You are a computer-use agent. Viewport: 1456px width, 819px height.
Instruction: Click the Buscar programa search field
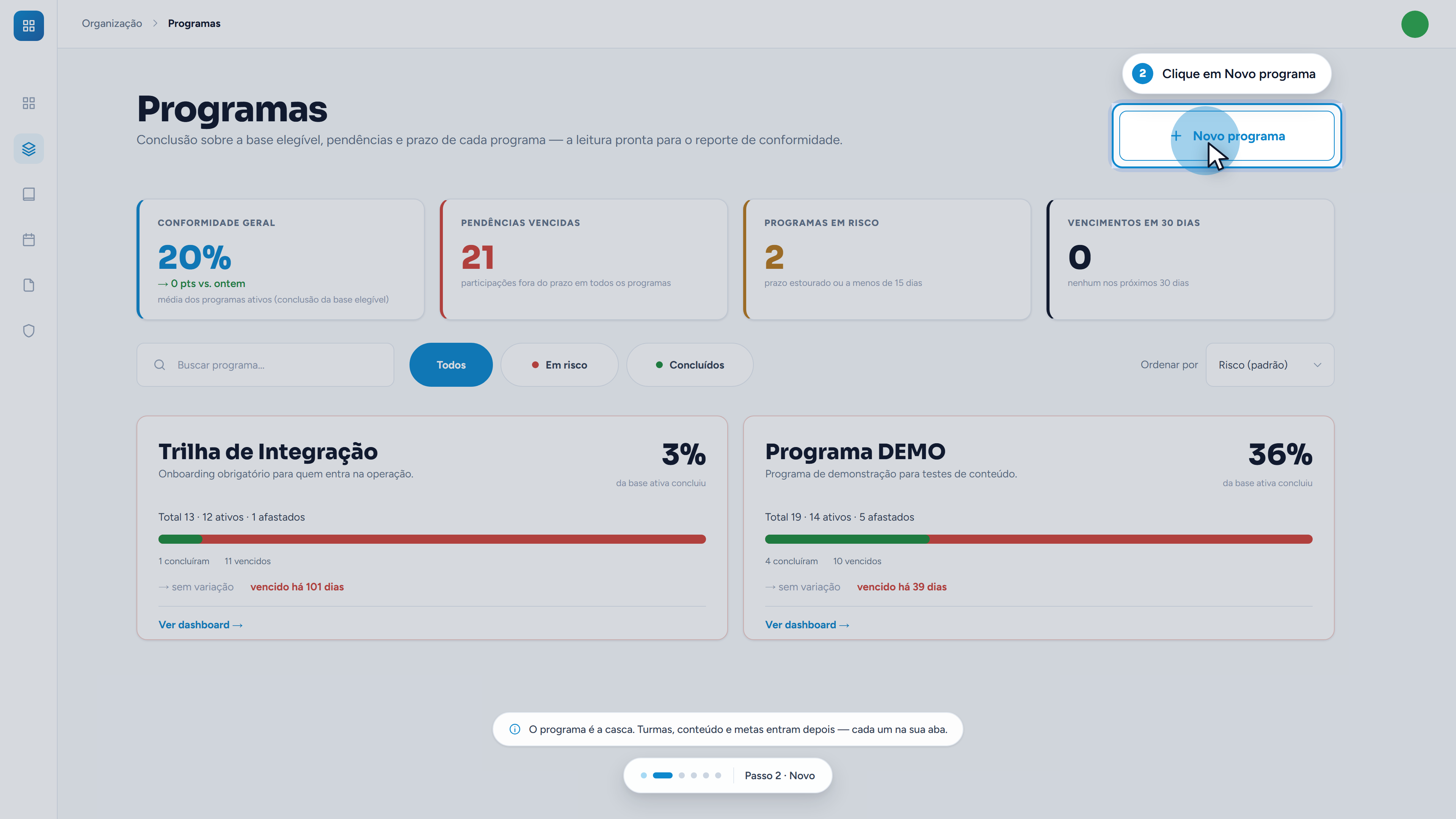pos(265,364)
